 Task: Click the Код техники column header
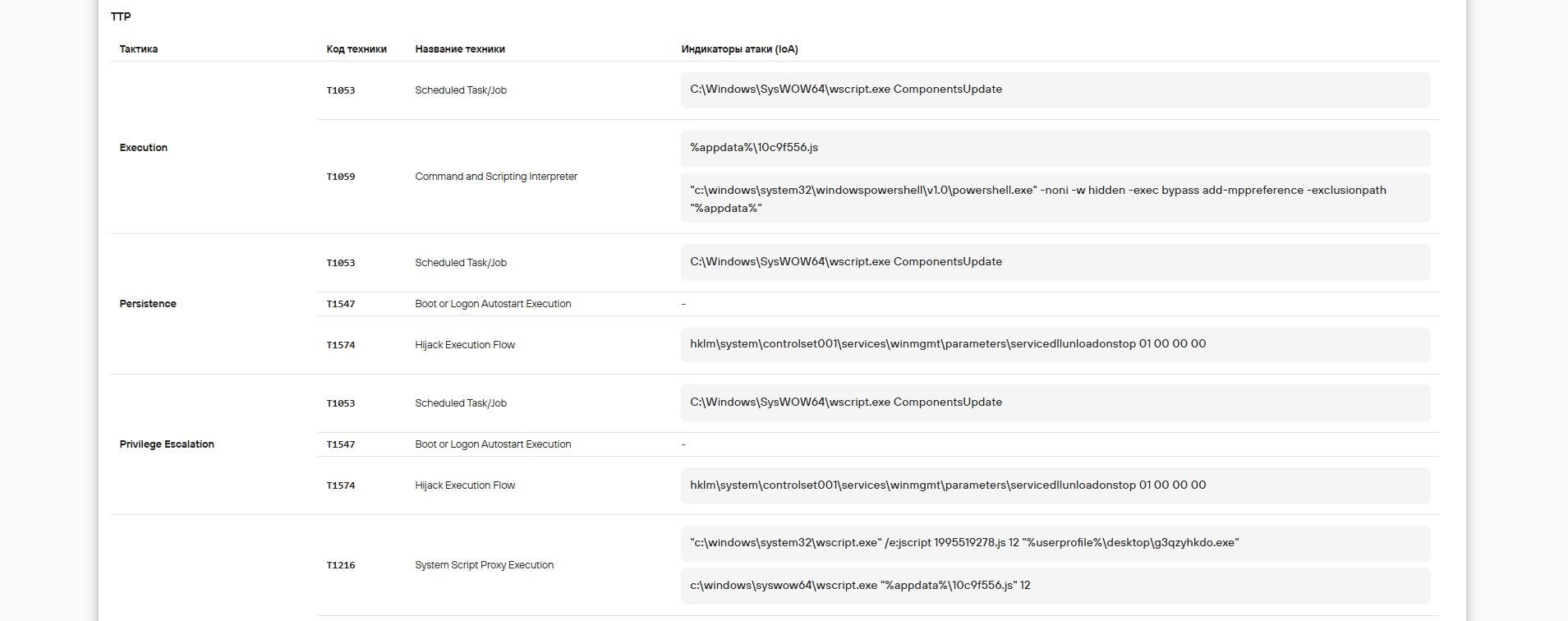pyautogui.click(x=356, y=49)
